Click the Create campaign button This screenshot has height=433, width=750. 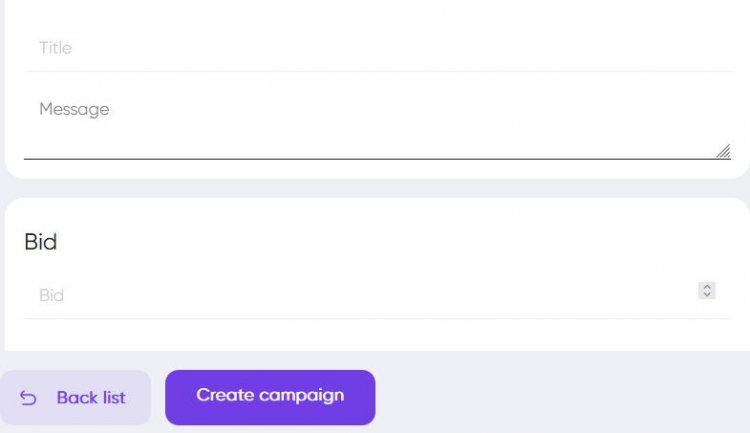click(x=270, y=397)
